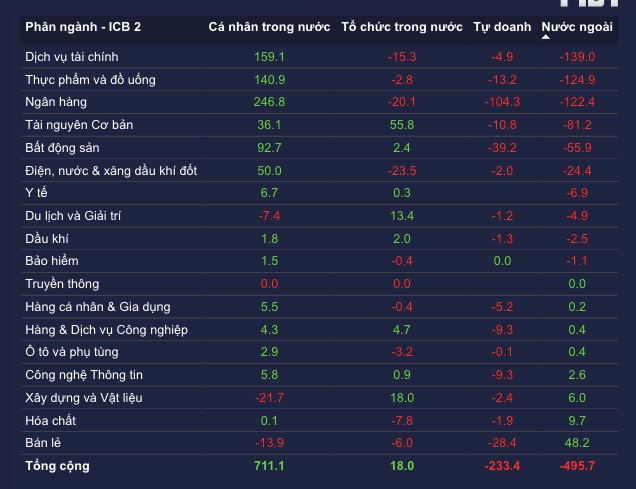Sort by Cá nhân trong nước column
The width and height of the screenshot is (636, 489).
269,25
